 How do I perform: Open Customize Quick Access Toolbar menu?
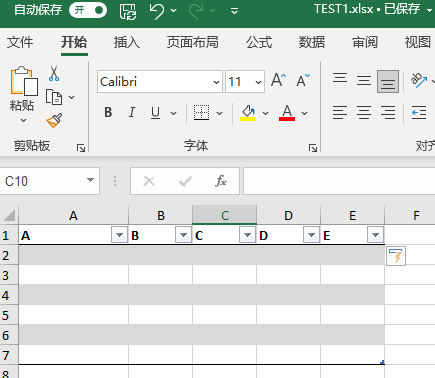click(x=235, y=11)
